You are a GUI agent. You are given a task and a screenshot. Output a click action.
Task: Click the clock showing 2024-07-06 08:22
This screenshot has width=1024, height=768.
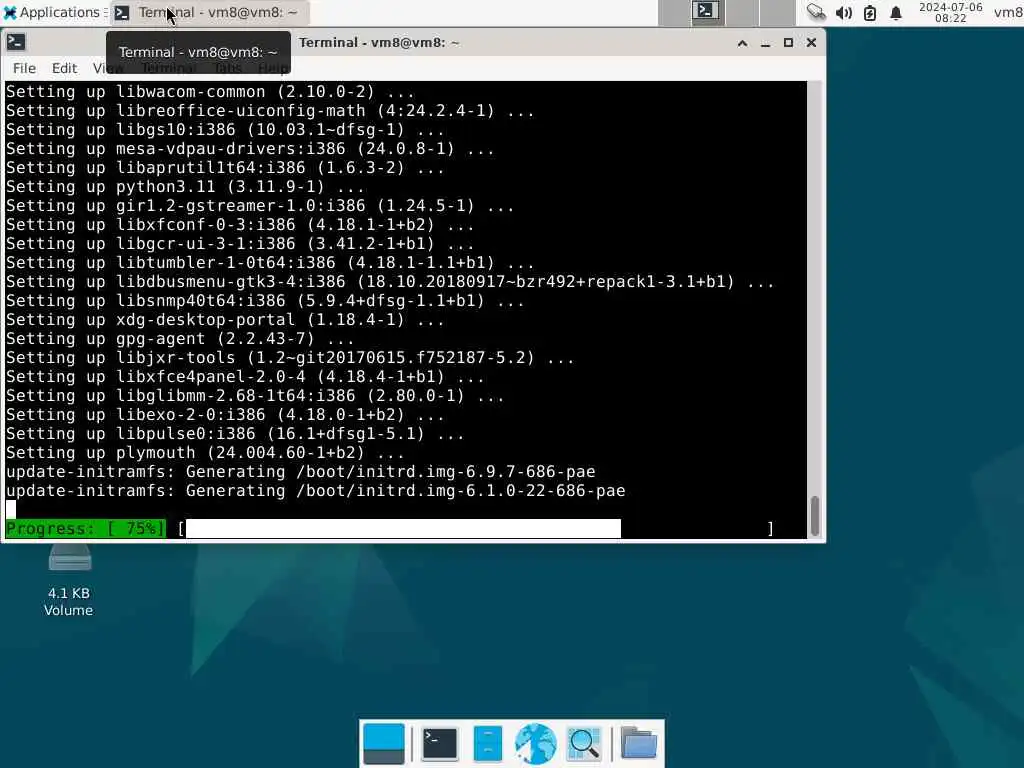[950, 12]
